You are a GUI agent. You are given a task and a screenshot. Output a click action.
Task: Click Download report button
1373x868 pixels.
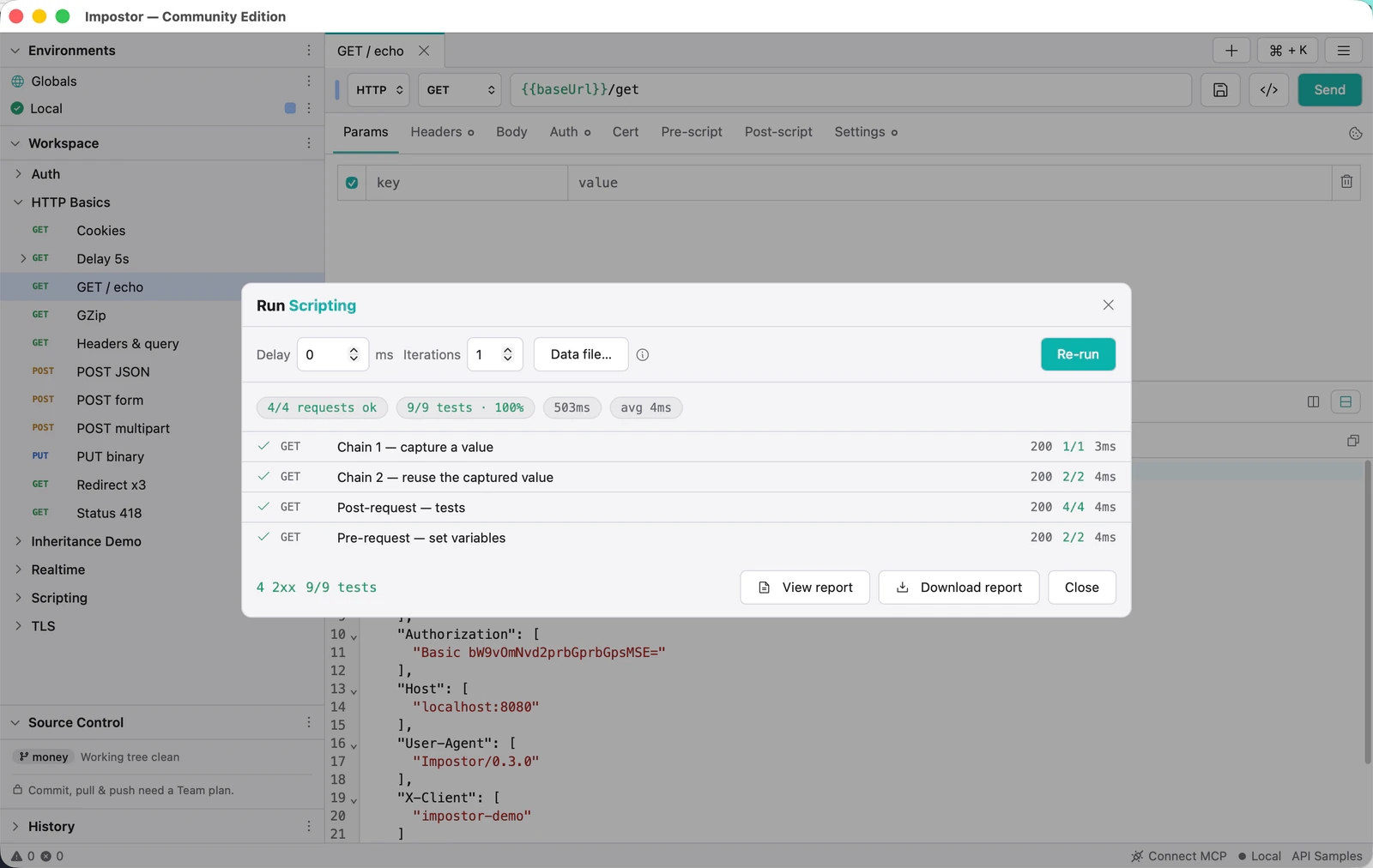[959, 588]
